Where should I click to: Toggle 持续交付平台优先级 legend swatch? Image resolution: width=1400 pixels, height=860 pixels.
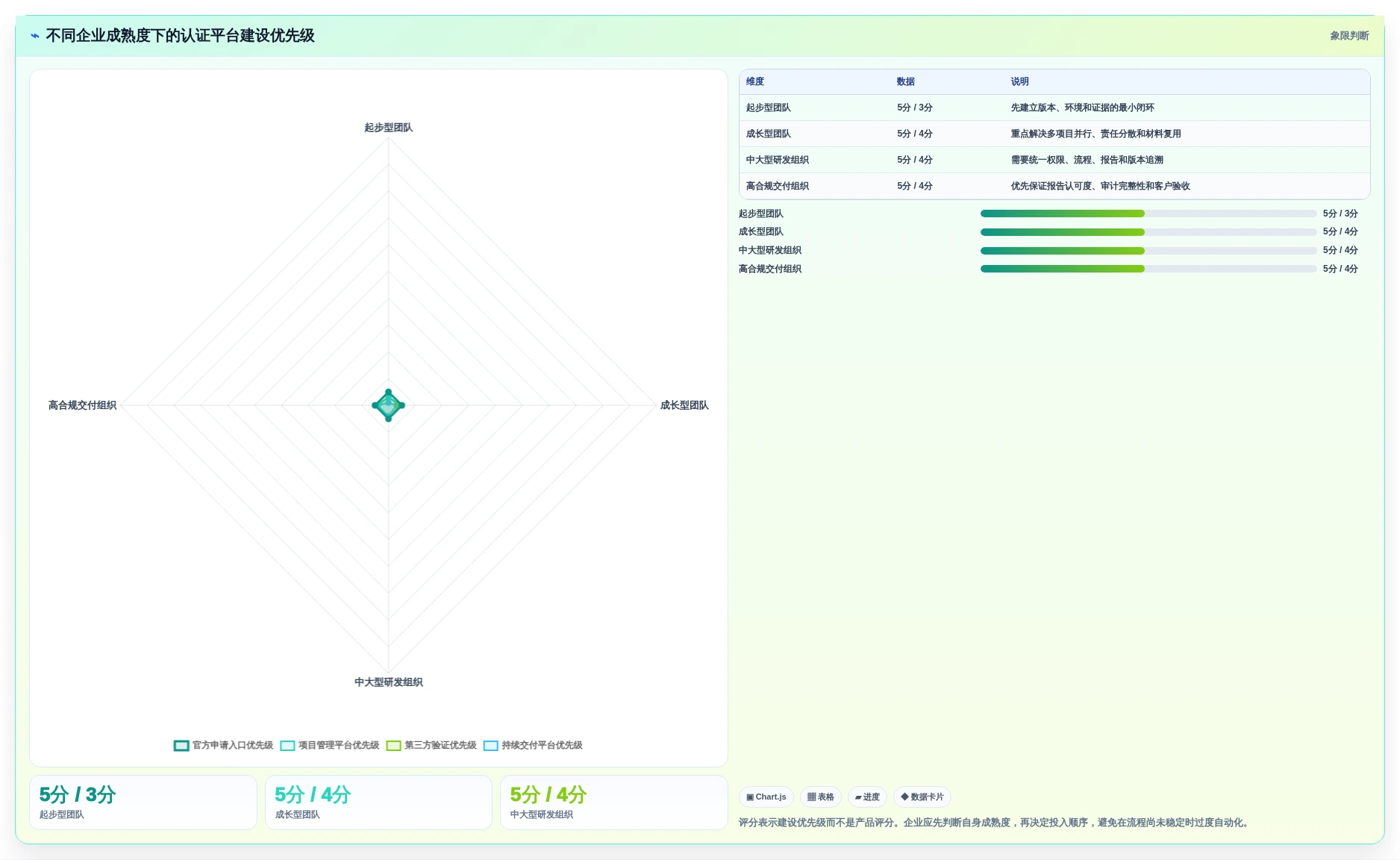(x=491, y=746)
